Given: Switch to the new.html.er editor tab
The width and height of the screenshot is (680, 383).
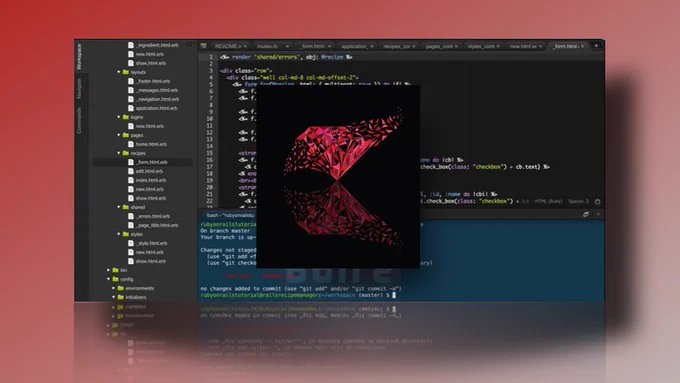Looking at the screenshot, I should tap(523, 46).
